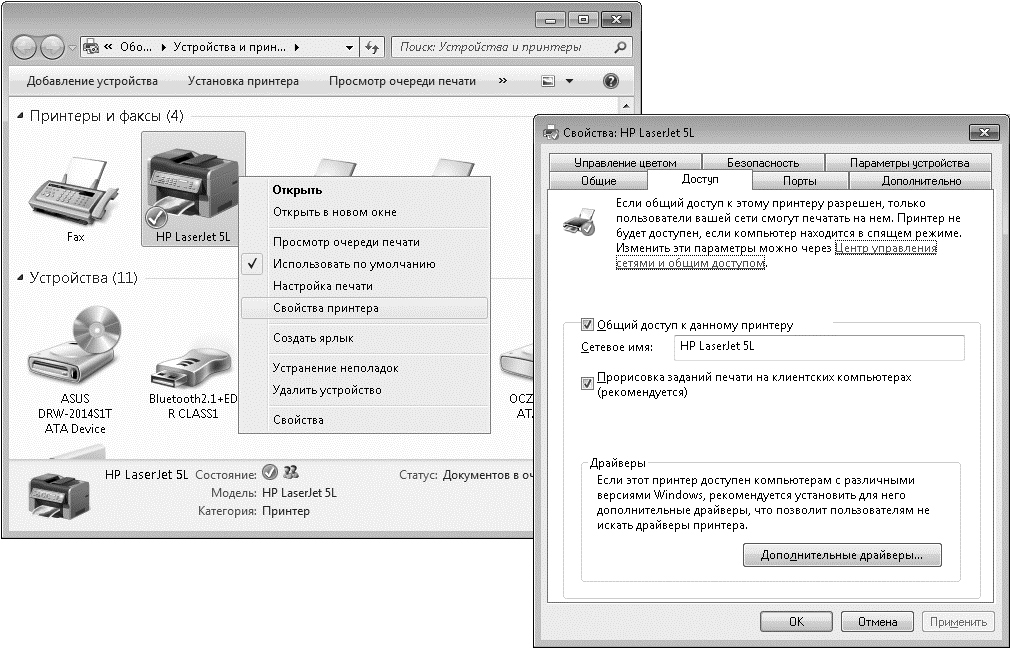This screenshot has height=648, width=1010.
Task: Collapse the 'Принтеры и факсы' group
Action: pos(20,116)
